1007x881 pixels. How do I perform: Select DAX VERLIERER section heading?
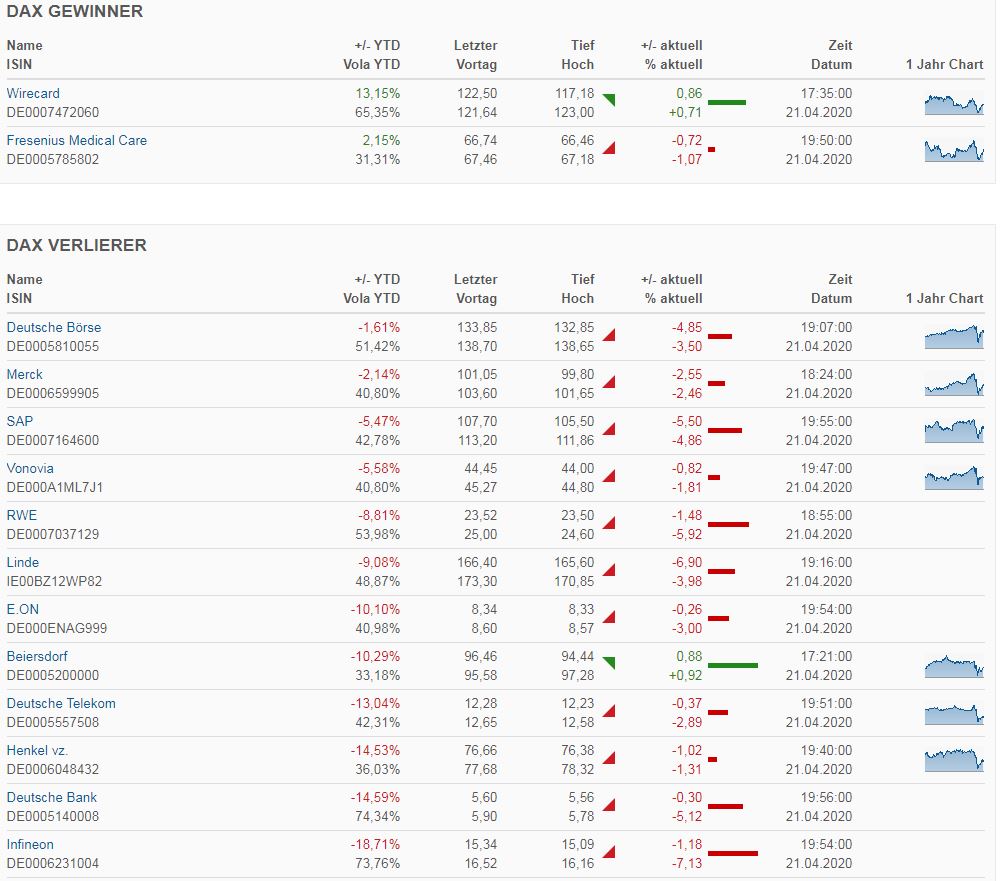pyautogui.click(x=76, y=245)
